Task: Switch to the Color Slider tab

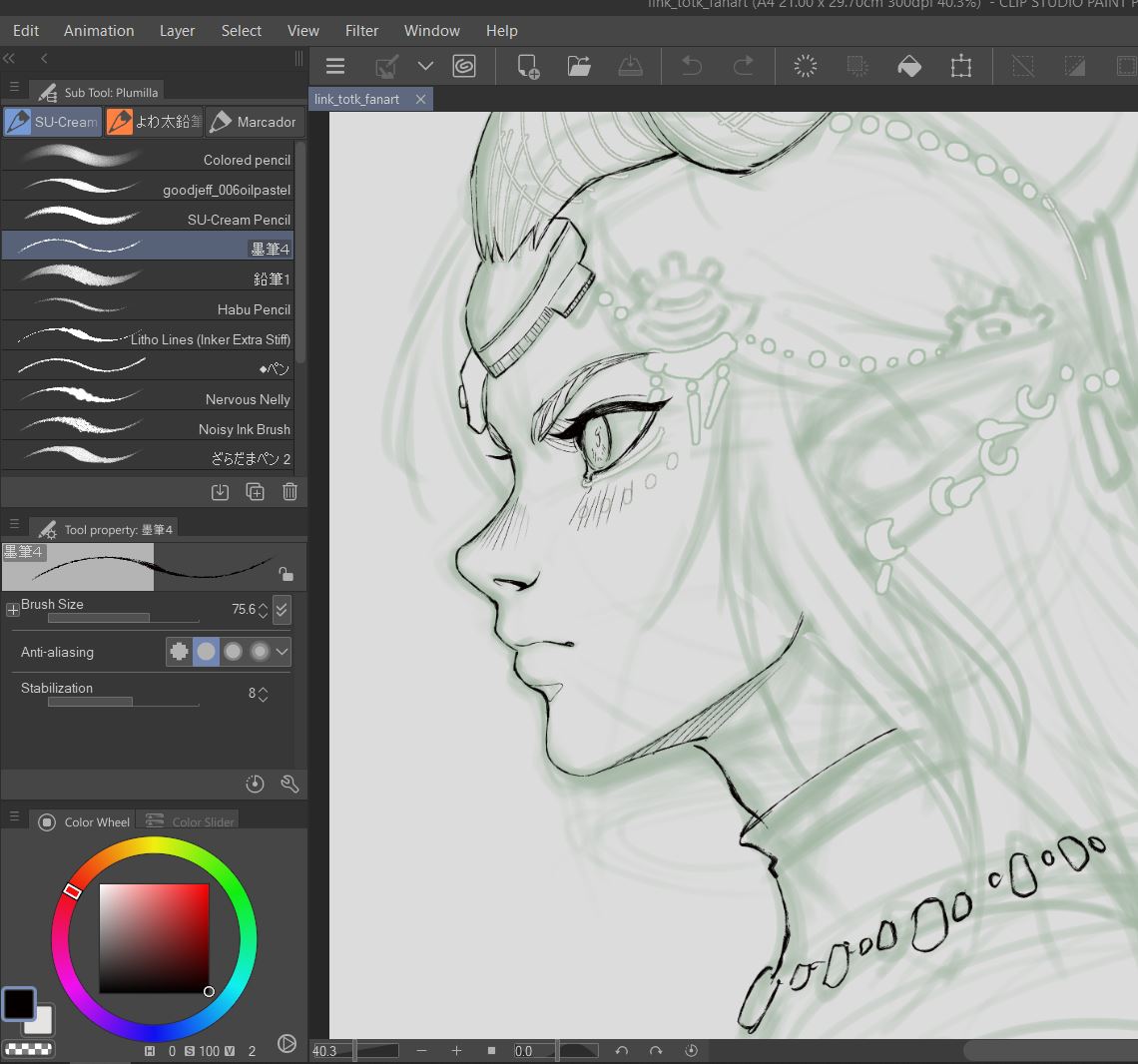Action: (190, 820)
